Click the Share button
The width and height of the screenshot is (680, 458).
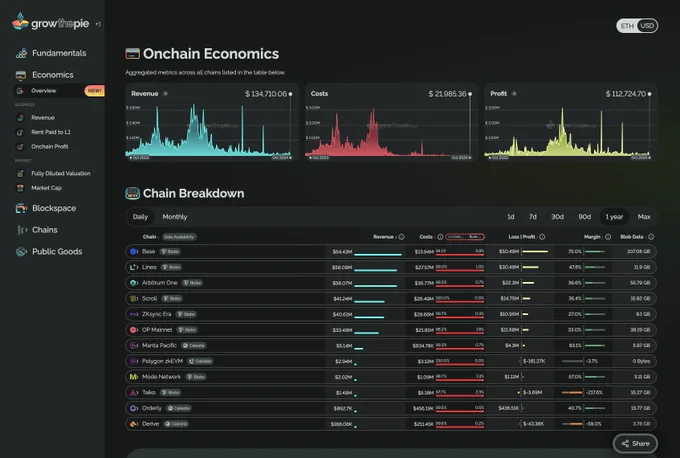pyautogui.click(x=635, y=443)
